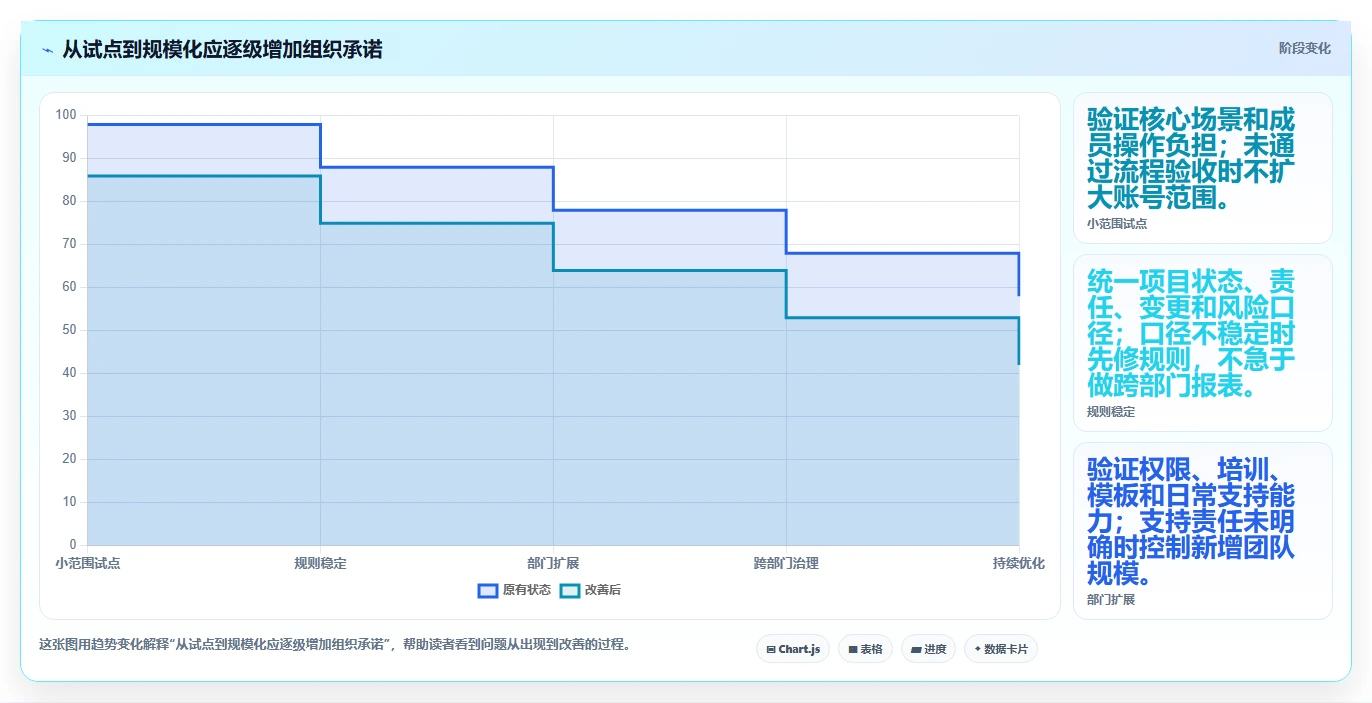The width and height of the screenshot is (1372, 703).
Task: Click the 100 y-axis value
Action: coord(66,115)
